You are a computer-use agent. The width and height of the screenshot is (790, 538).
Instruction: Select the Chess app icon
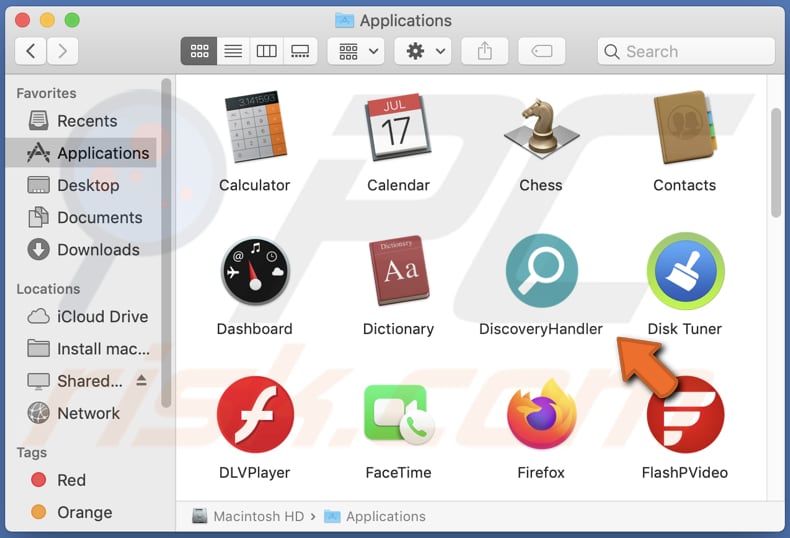[x=541, y=128]
